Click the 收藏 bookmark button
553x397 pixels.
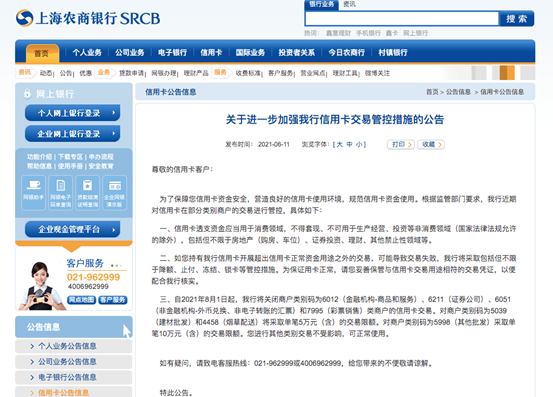click(431, 145)
